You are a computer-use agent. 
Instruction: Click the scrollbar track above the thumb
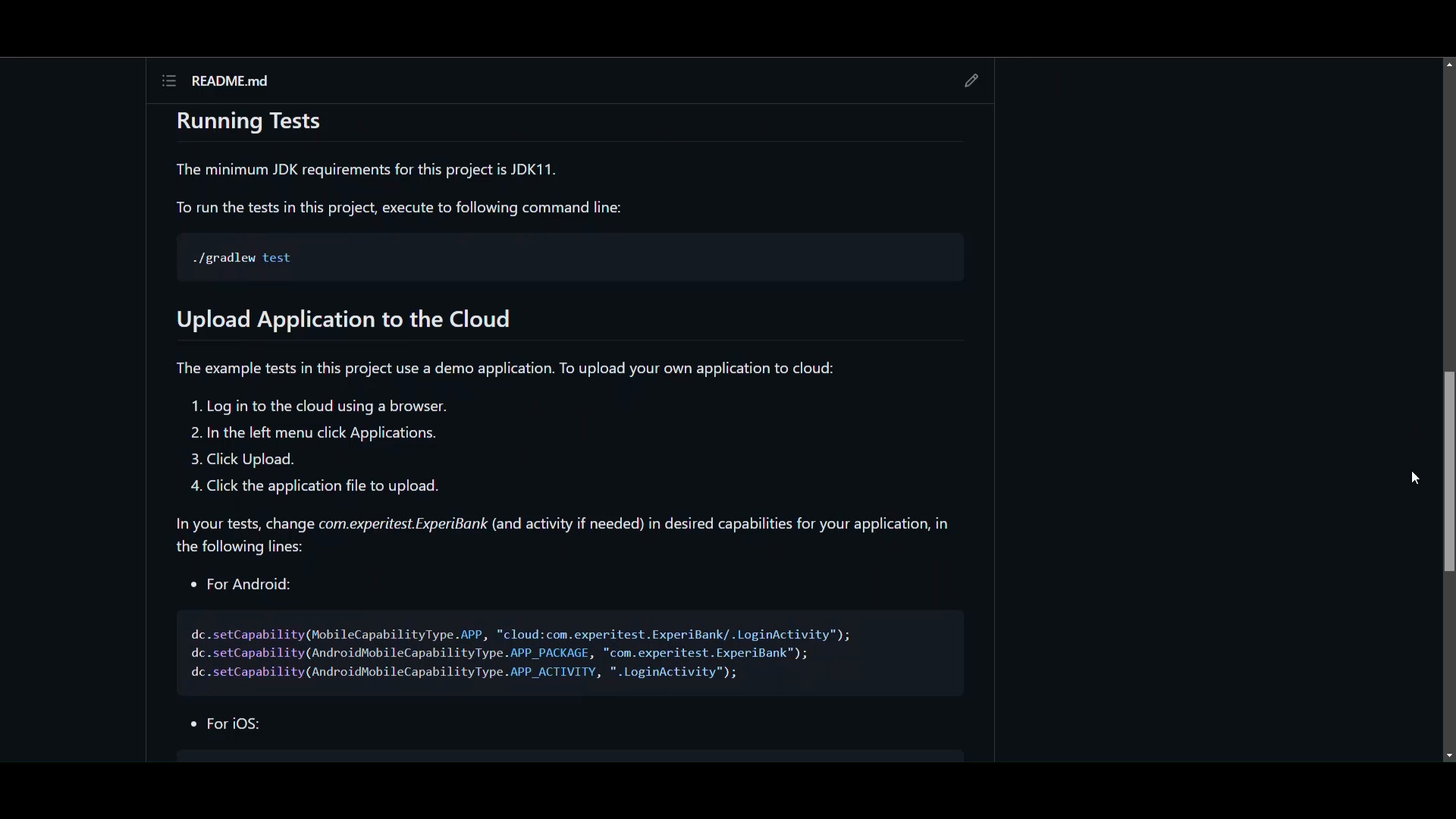click(1449, 220)
